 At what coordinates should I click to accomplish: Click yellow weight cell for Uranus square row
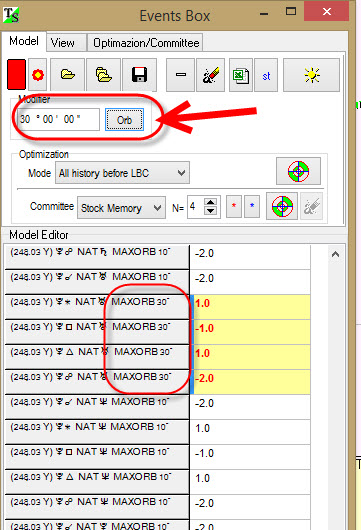point(250,332)
